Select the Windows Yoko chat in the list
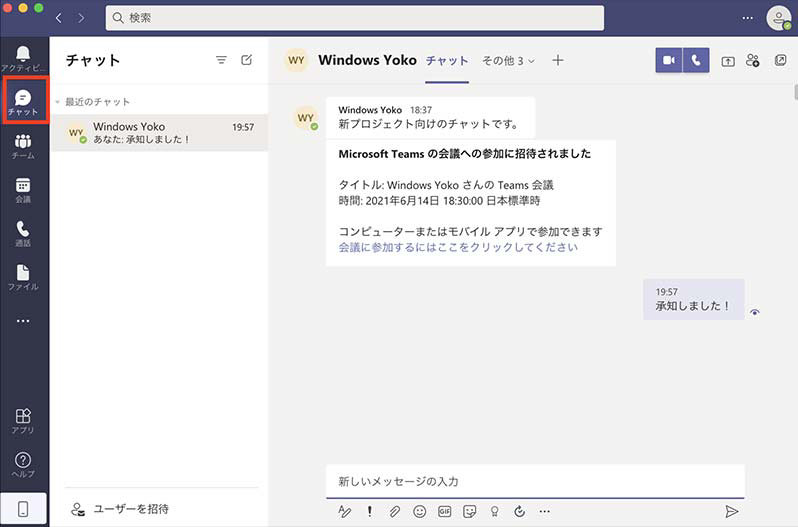 point(160,132)
